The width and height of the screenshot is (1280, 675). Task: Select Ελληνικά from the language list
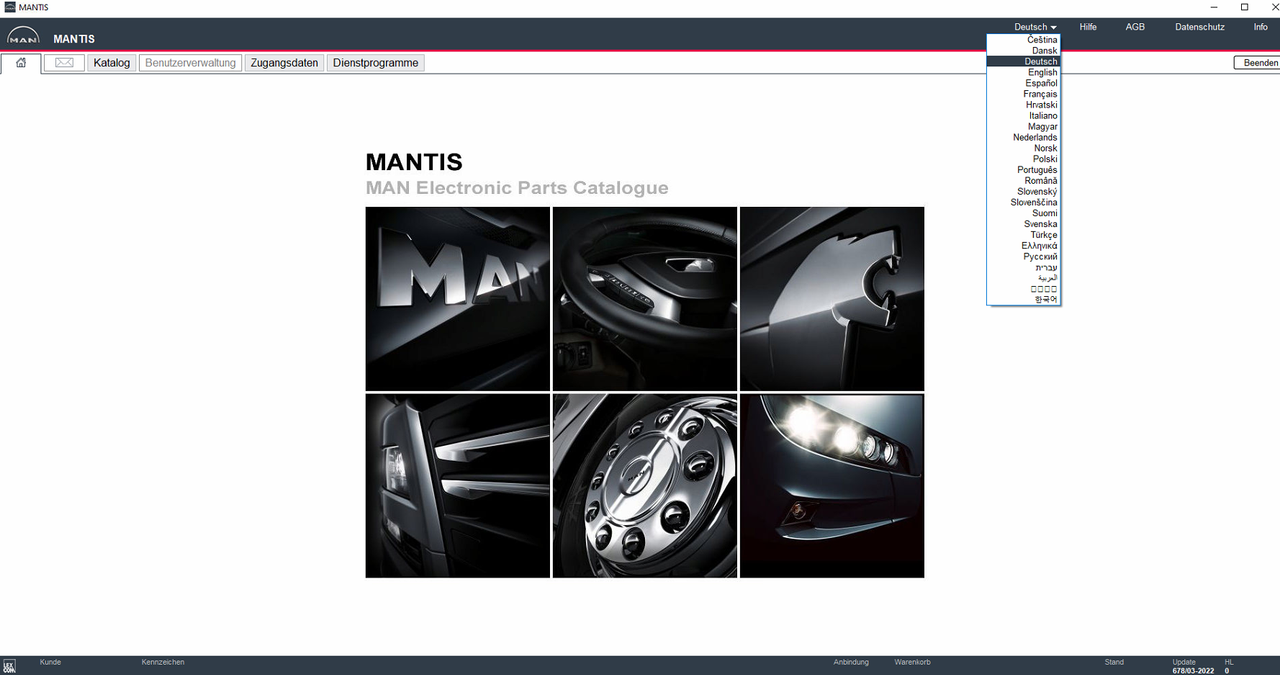click(1024, 246)
